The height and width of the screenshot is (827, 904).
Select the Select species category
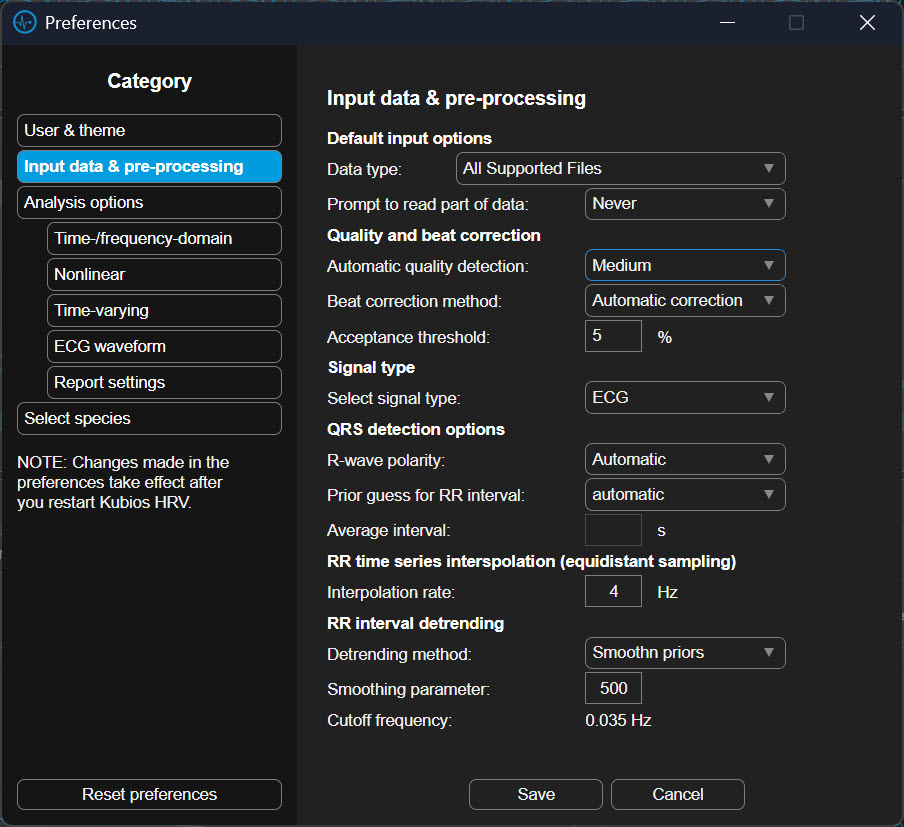149,419
